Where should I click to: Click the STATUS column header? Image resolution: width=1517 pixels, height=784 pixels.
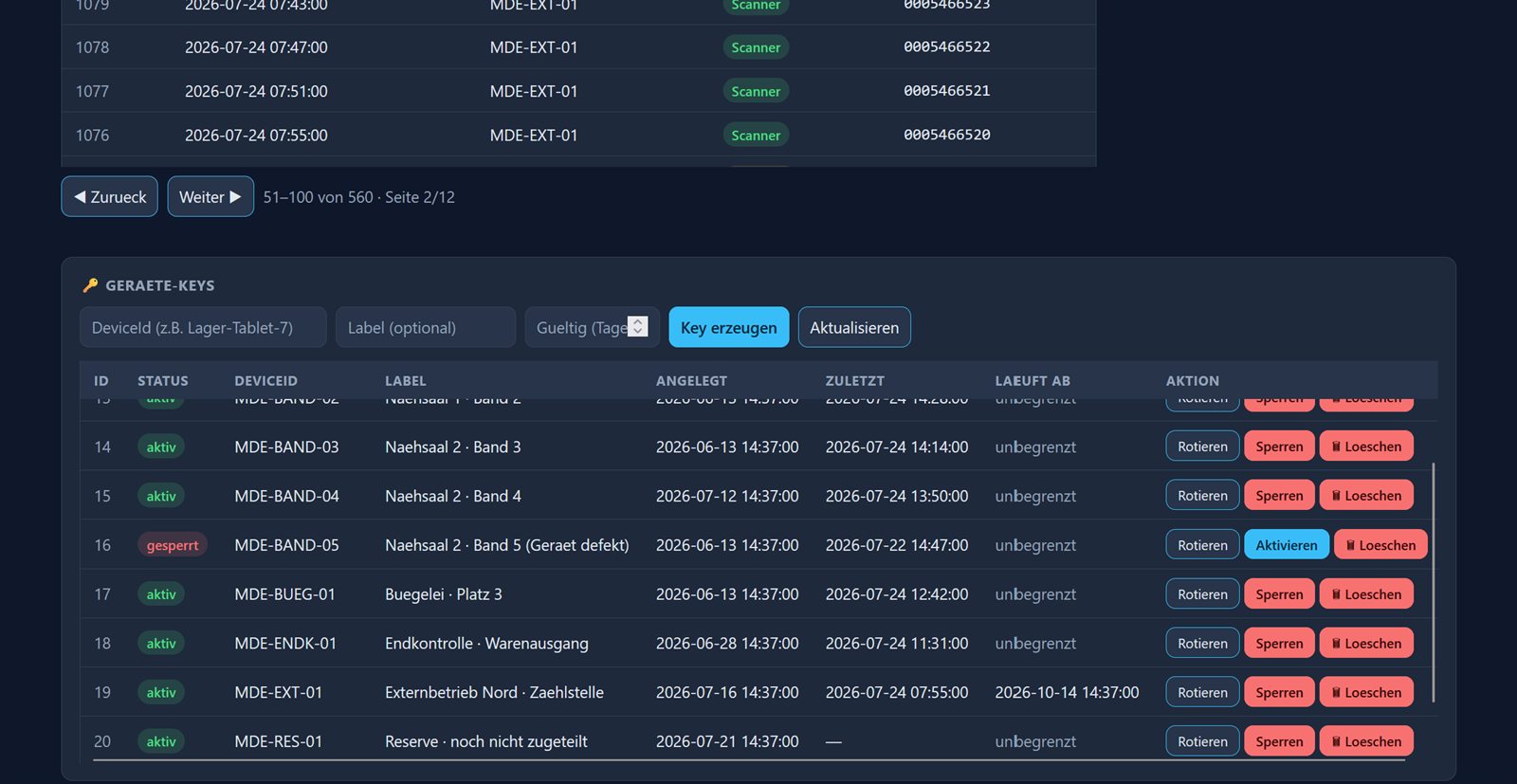[x=162, y=380]
